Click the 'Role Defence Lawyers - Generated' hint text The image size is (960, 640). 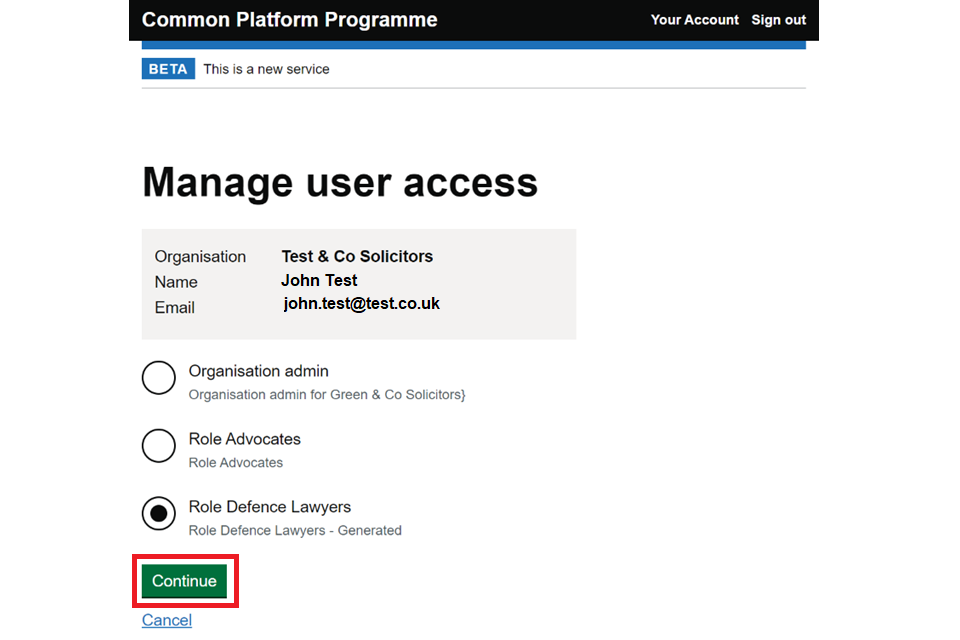(x=295, y=531)
